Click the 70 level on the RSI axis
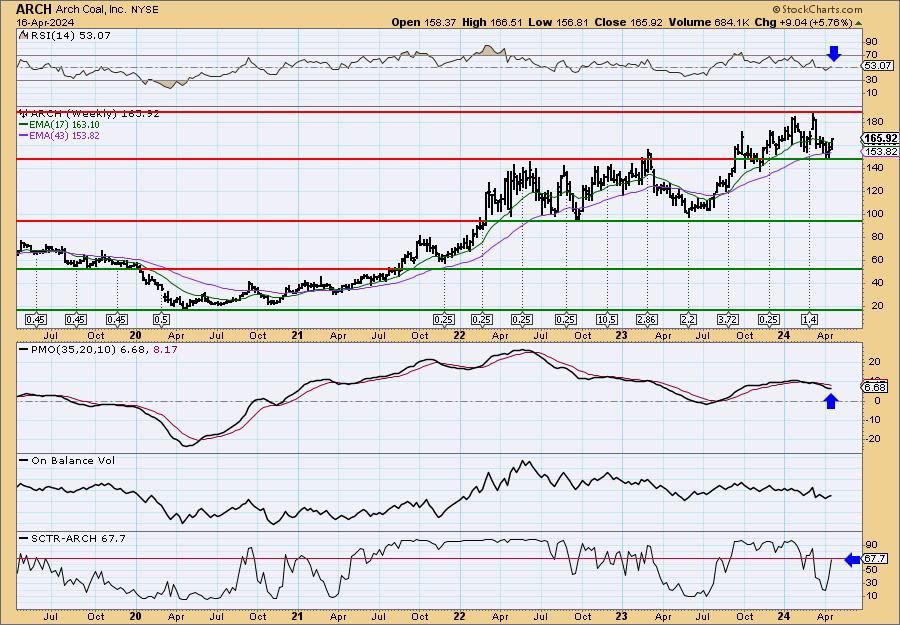900x625 pixels. click(871, 55)
